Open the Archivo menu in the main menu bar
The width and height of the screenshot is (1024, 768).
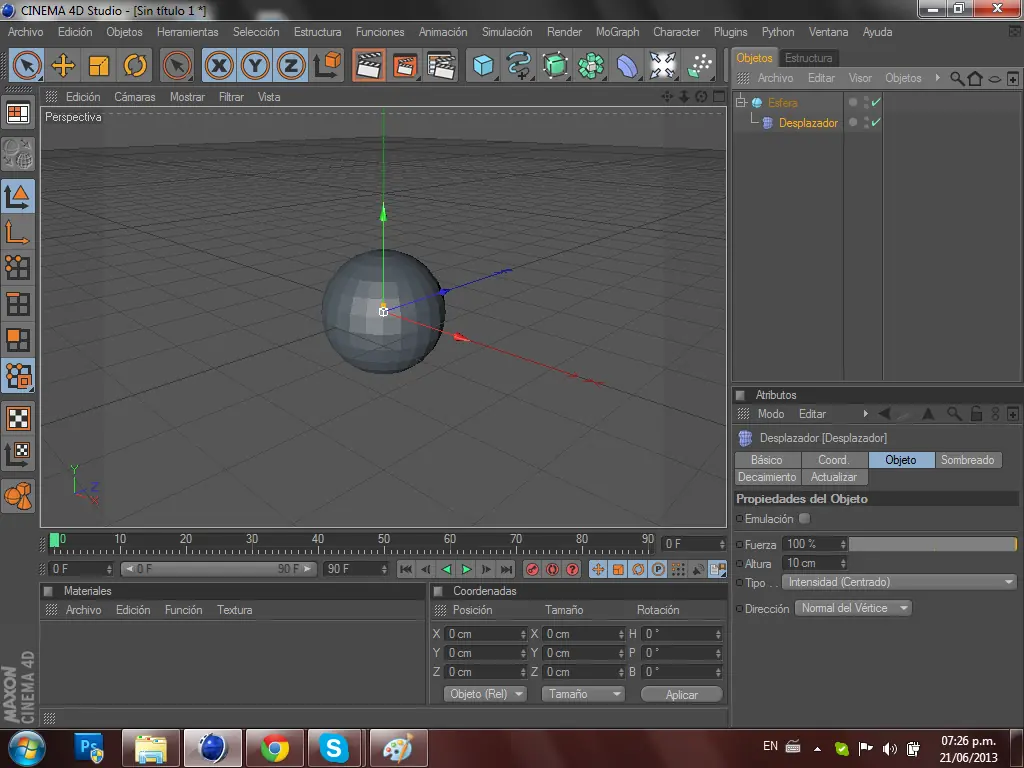point(25,32)
